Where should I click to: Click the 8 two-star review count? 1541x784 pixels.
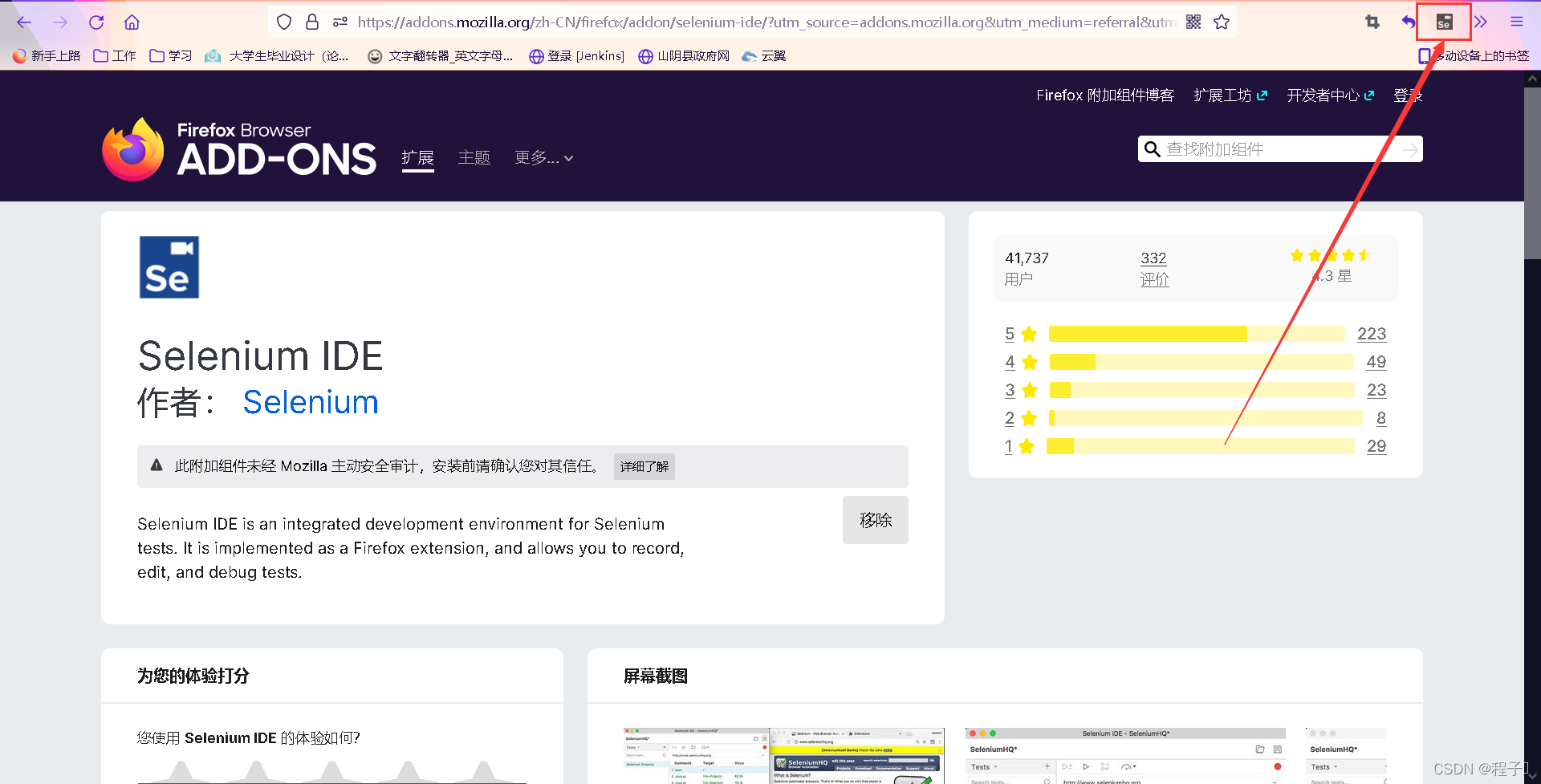pyautogui.click(x=1381, y=418)
